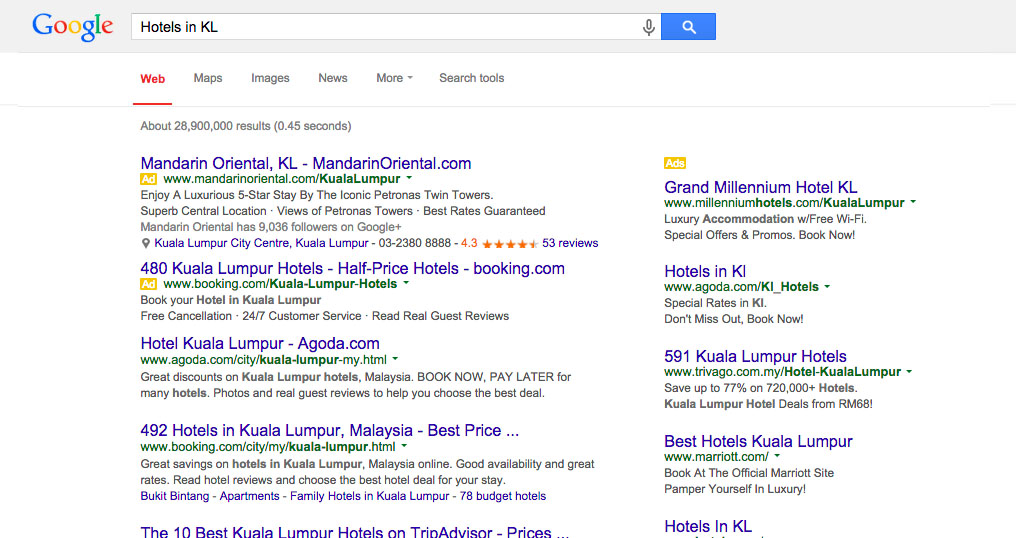The image size is (1016, 538).
Task: Click Kuala Lumpur City Centre address link
Action: (x=261, y=243)
